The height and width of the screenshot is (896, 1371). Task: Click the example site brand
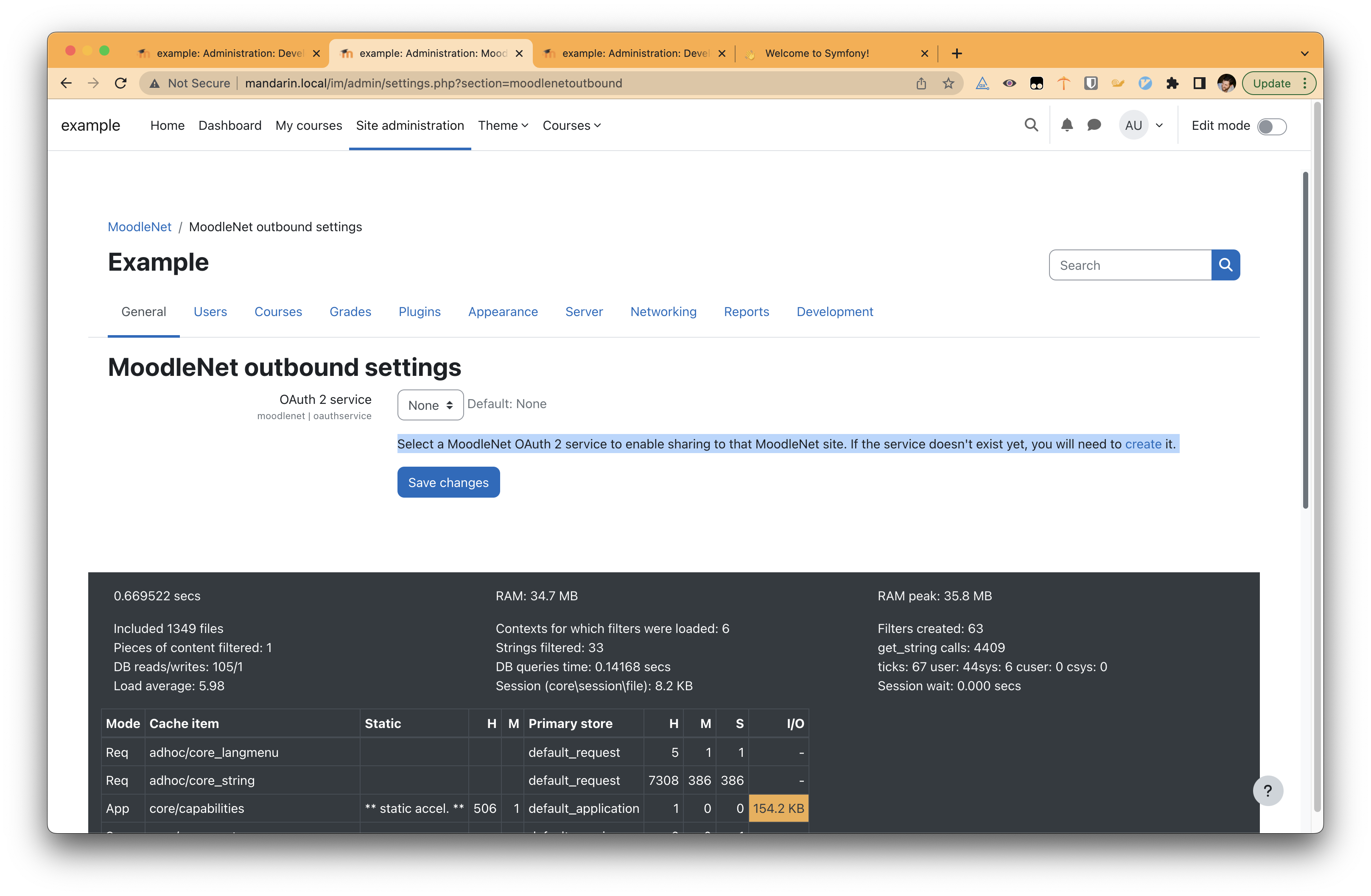tap(90, 125)
